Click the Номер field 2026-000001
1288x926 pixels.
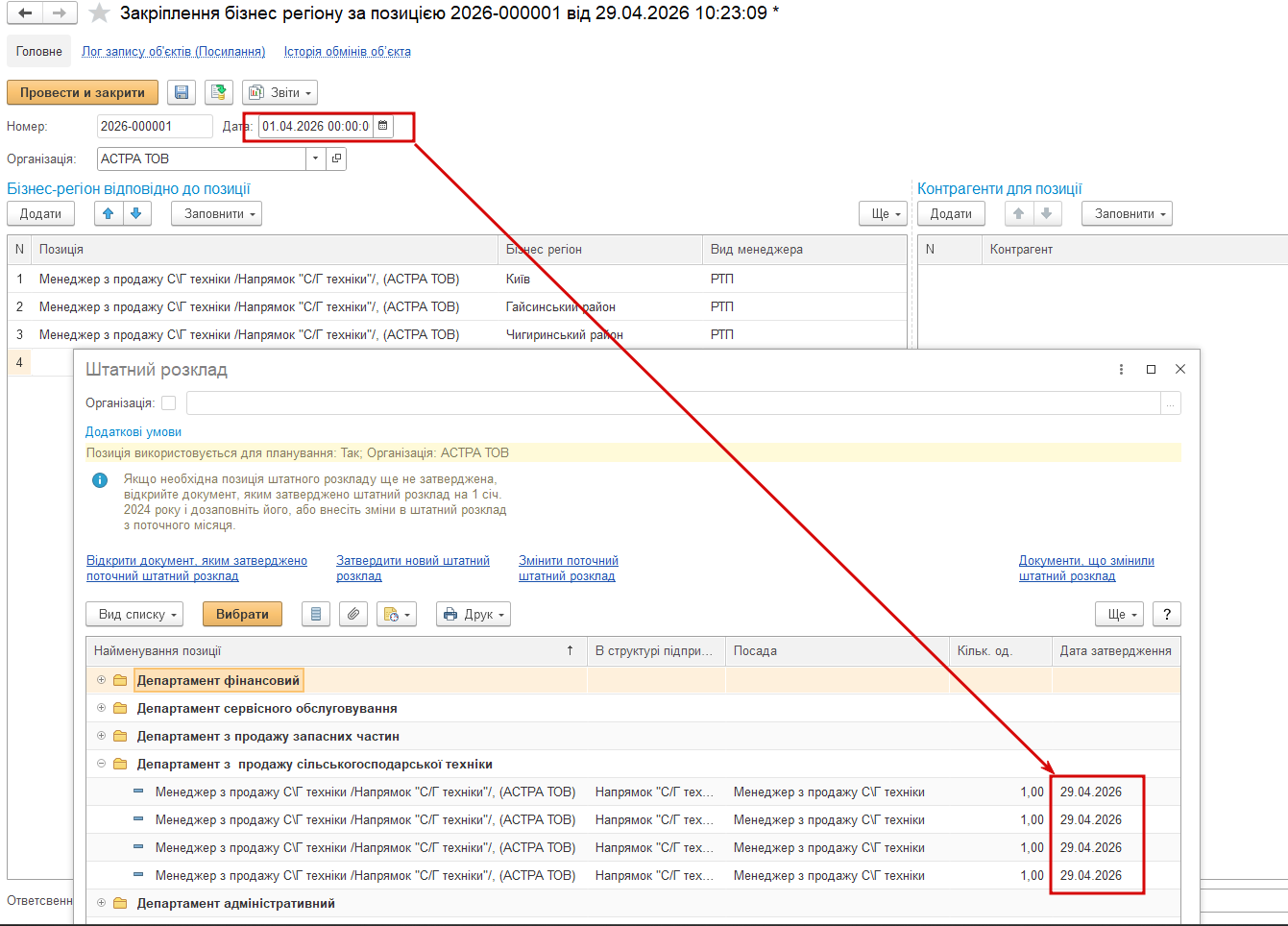[155, 126]
